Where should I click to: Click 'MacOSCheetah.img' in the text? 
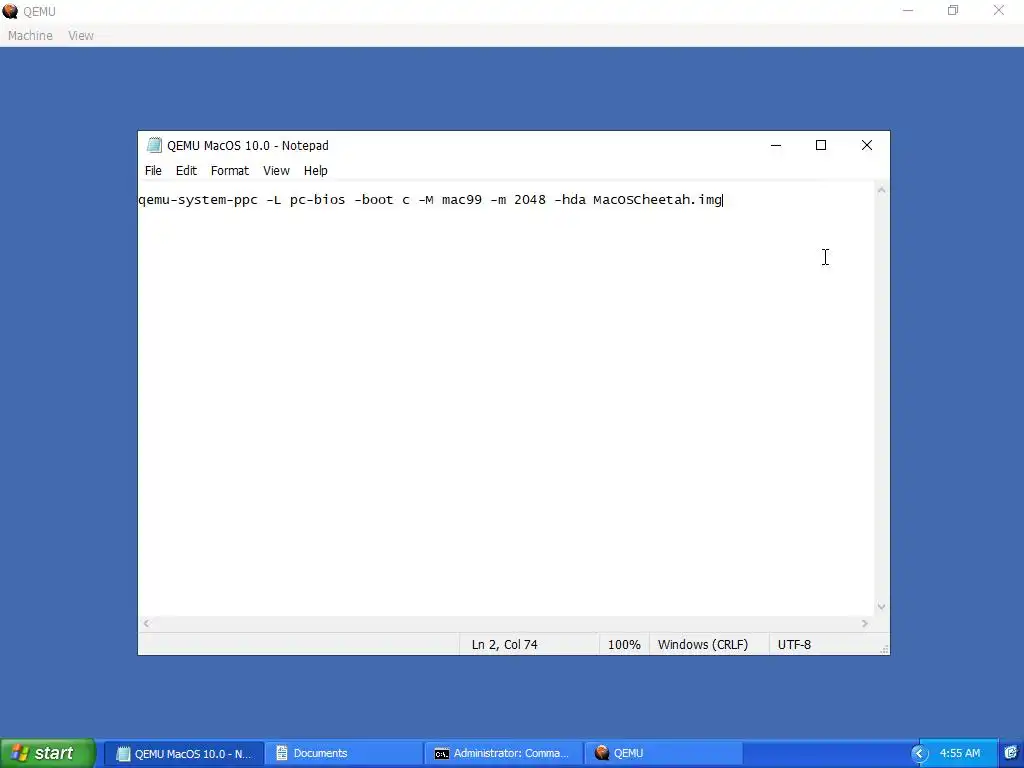[x=657, y=200]
